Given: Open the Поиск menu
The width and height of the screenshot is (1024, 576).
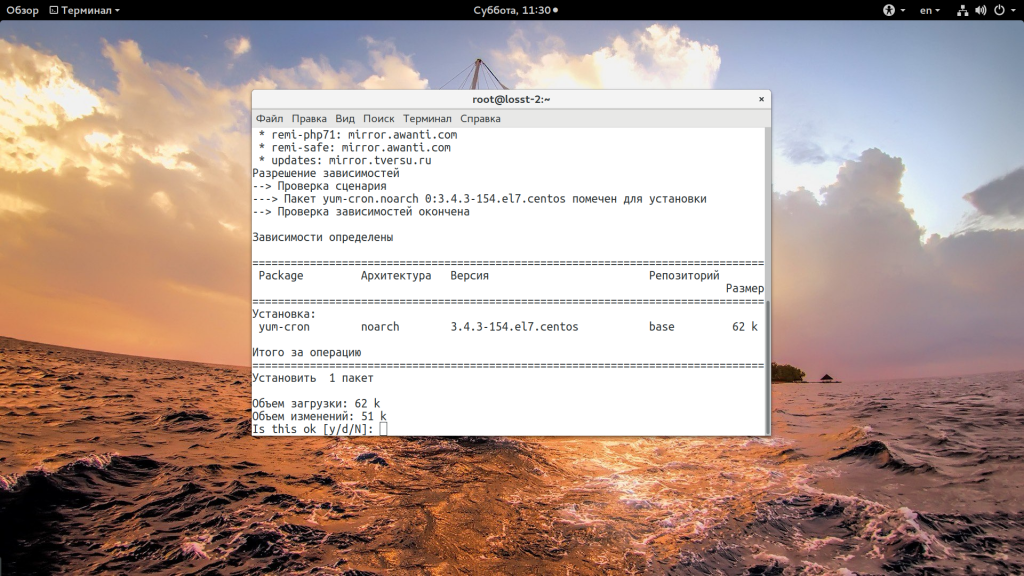Looking at the screenshot, I should point(379,118).
